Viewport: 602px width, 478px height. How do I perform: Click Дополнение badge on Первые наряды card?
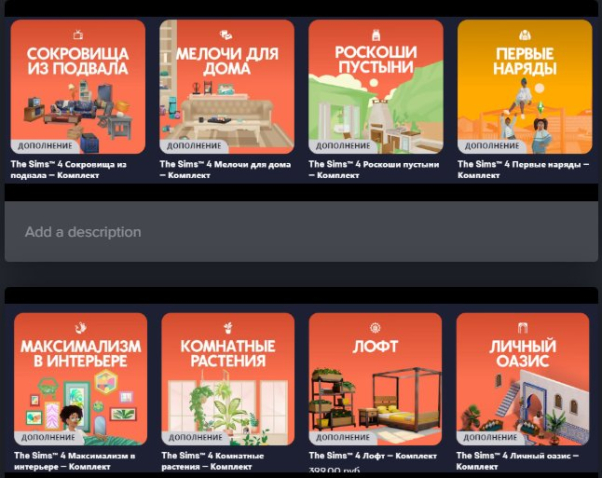pos(492,146)
